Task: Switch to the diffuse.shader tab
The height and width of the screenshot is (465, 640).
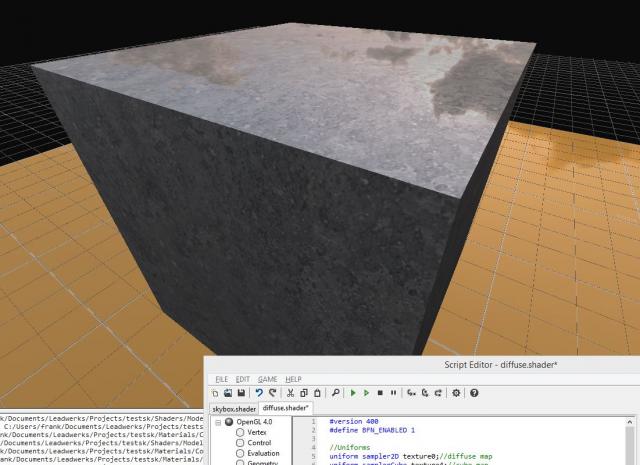Action: pos(286,408)
